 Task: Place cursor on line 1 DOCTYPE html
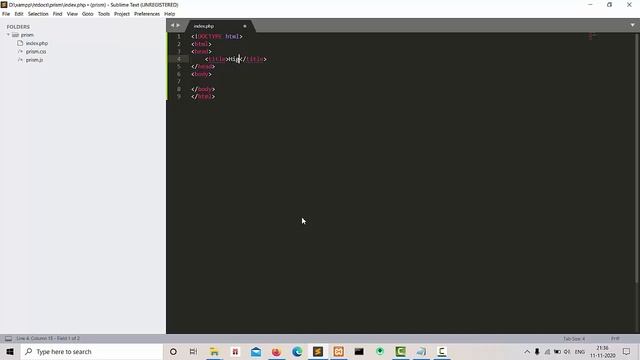pyautogui.click(x=217, y=36)
